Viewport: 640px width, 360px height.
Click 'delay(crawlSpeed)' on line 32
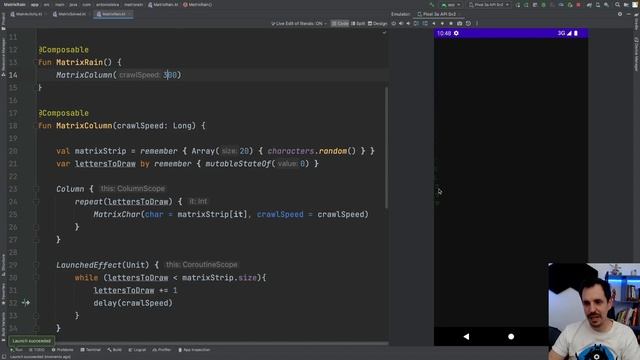point(133,303)
